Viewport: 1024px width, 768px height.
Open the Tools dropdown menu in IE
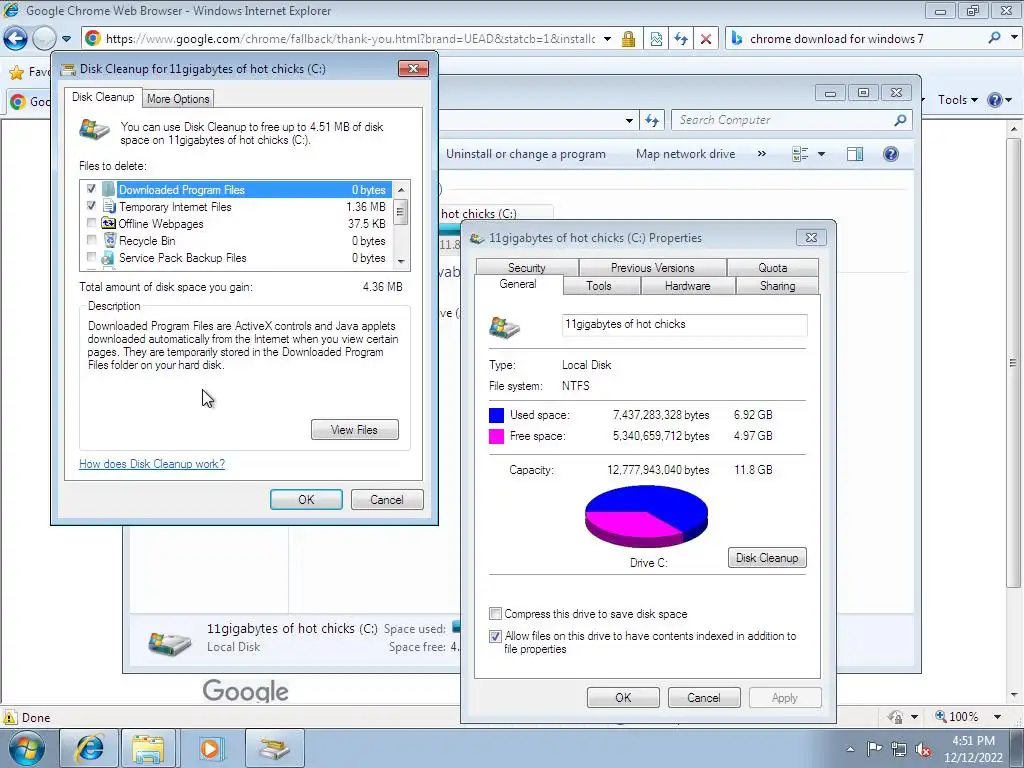pos(957,100)
